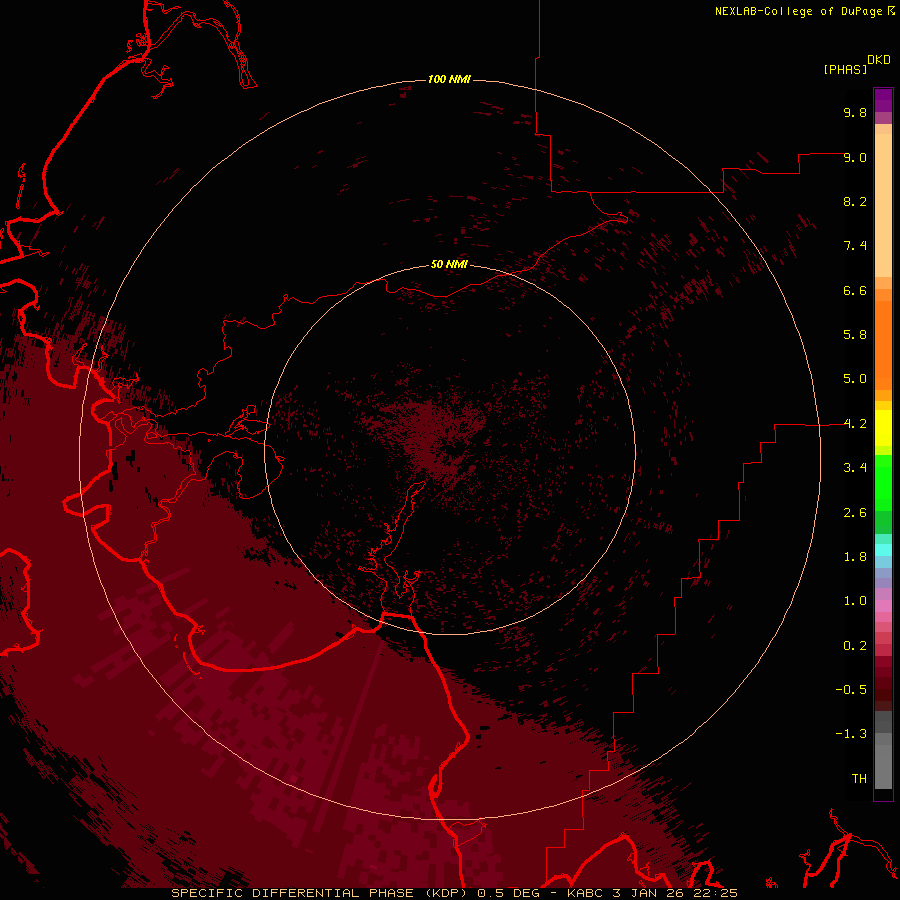Select the 5.0 scale value

[855, 379]
